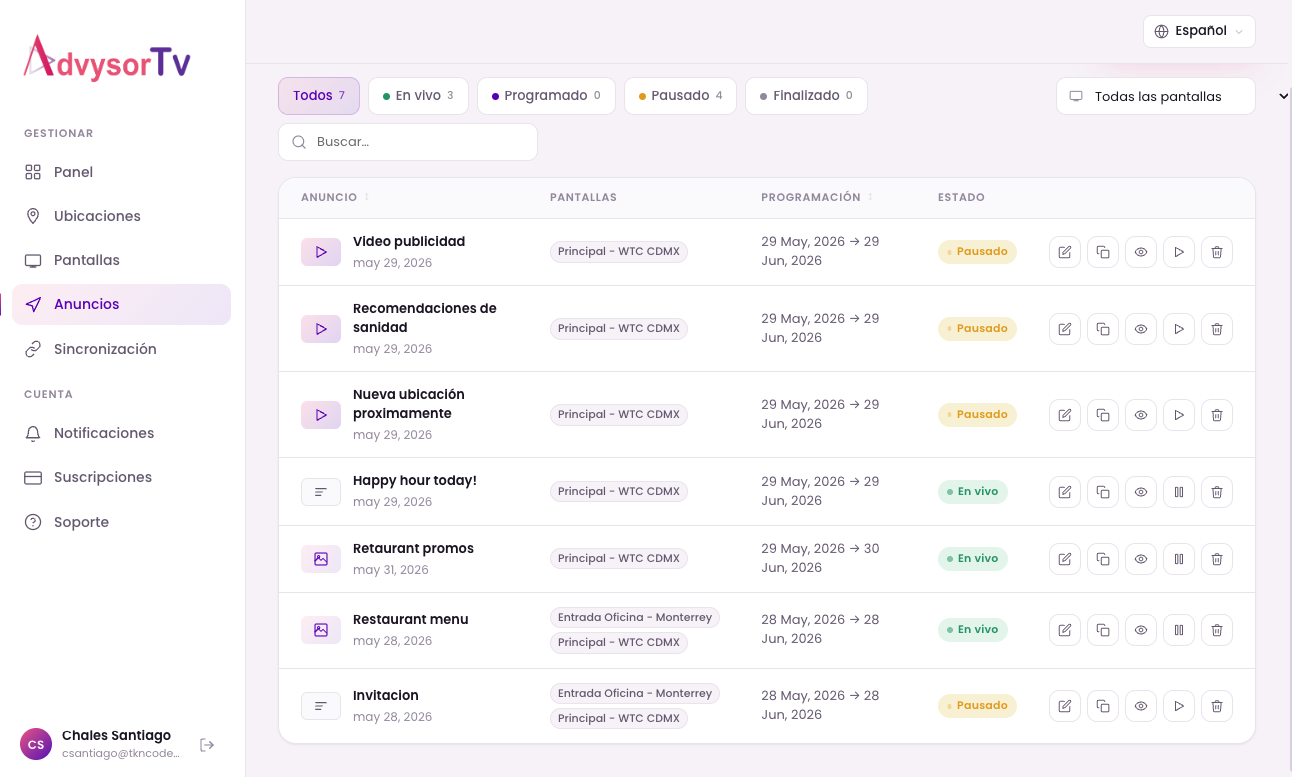Preview Video publicidad with eye icon
Screen dimensions: 1292x777
click(x=1141, y=252)
